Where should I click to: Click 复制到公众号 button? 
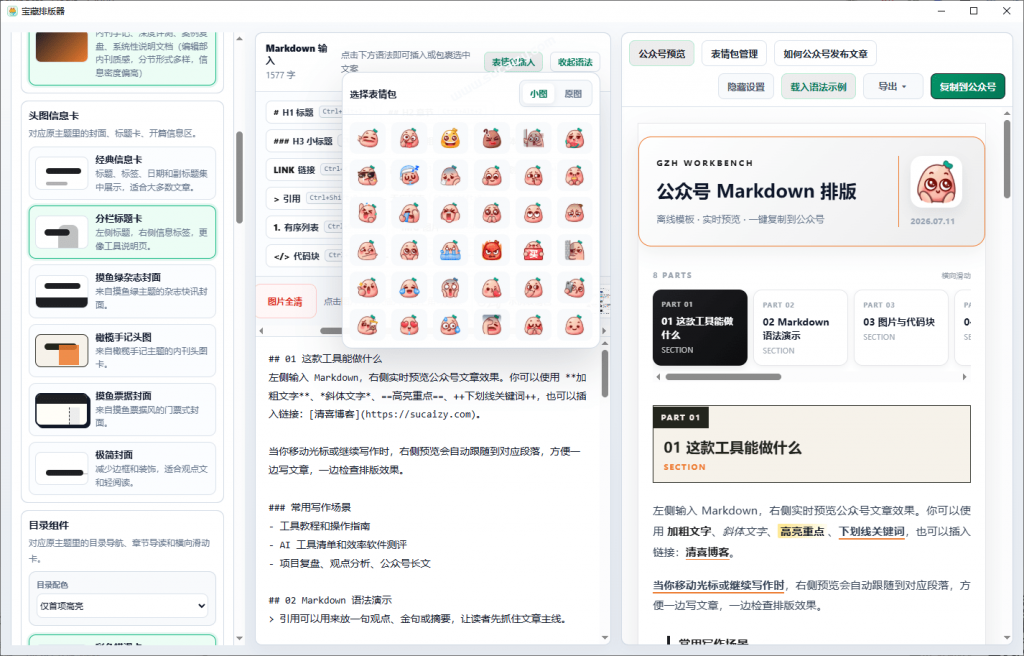967,86
